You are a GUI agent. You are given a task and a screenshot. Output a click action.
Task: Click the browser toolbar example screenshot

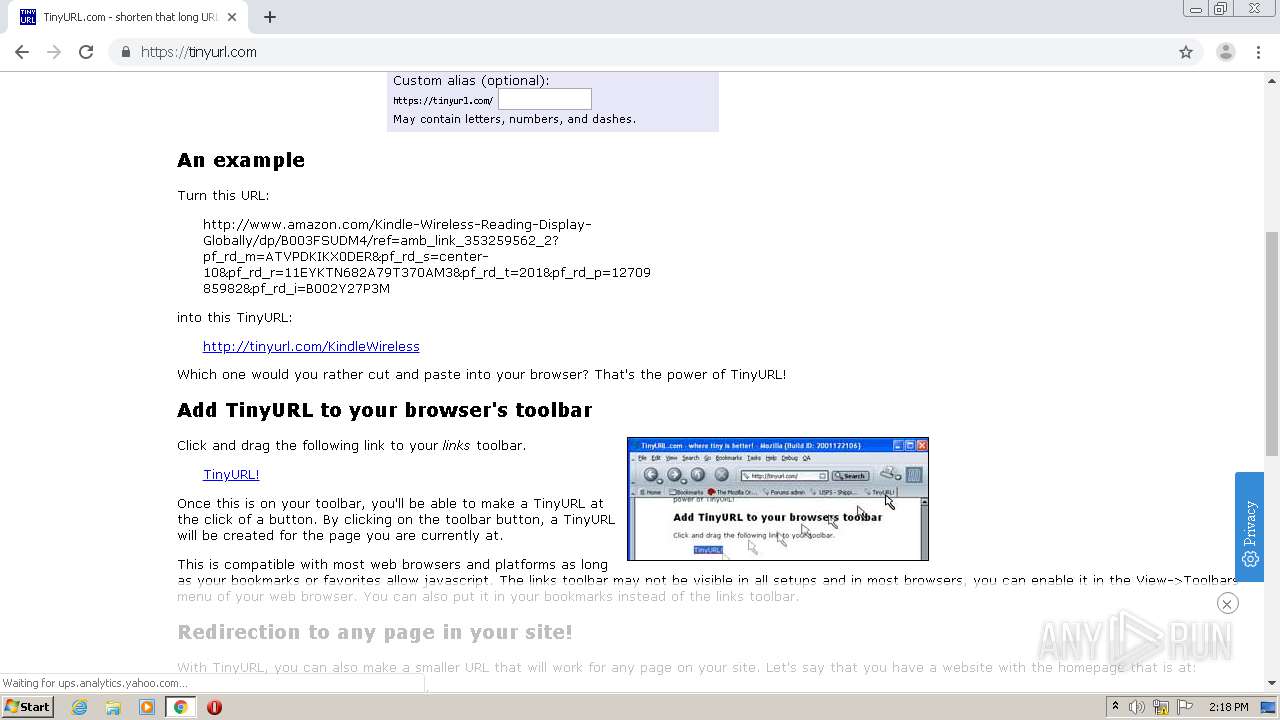pos(778,499)
